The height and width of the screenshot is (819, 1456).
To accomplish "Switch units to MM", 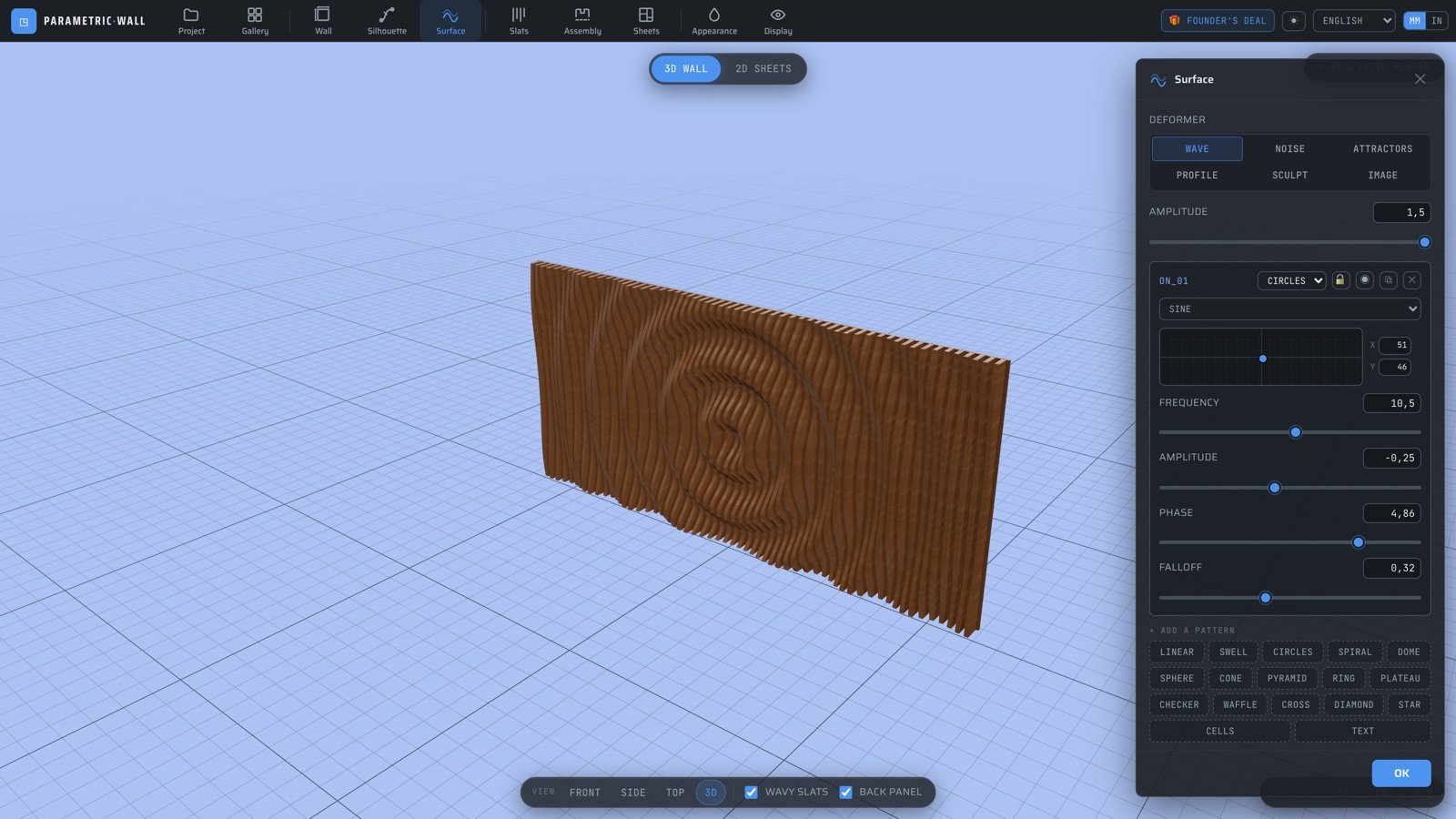I will click(x=1414, y=20).
